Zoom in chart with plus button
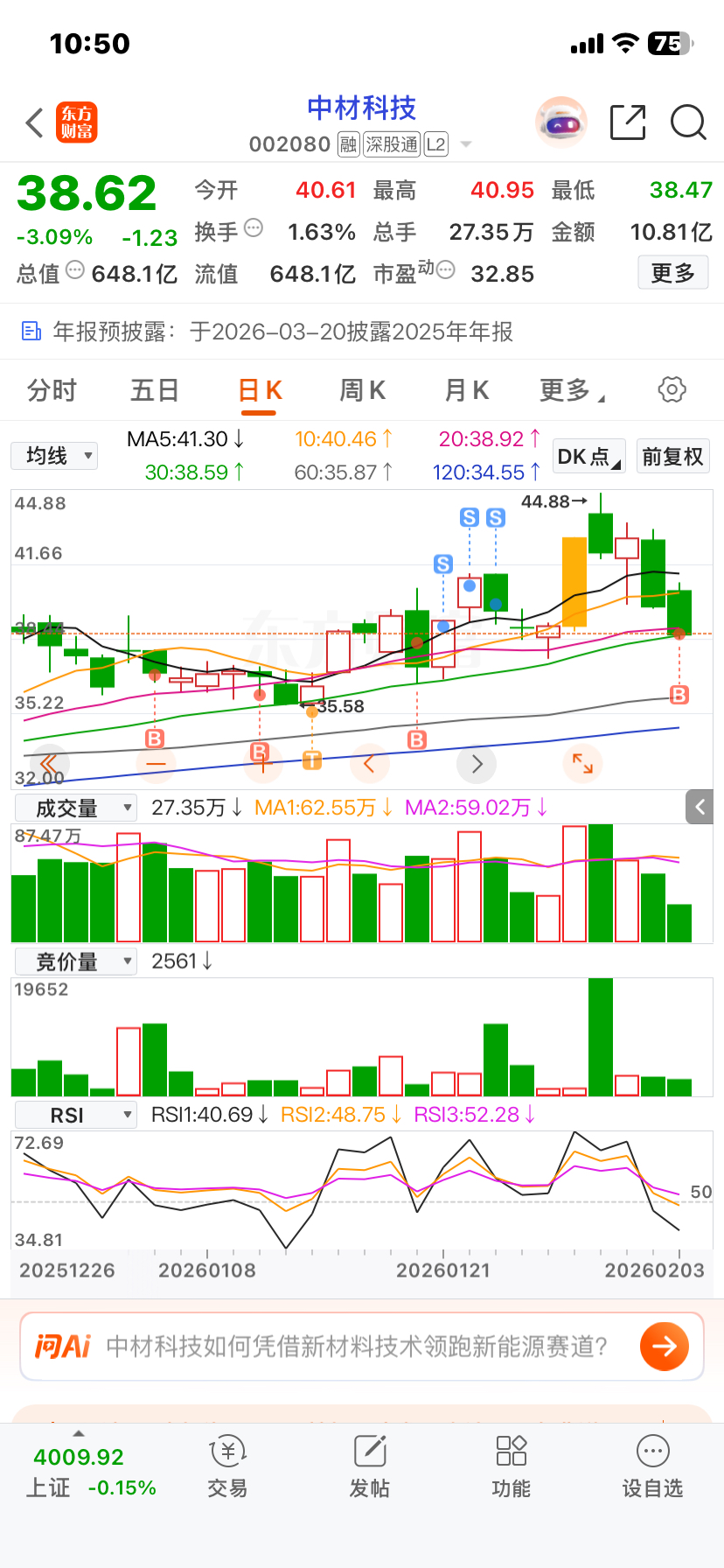The width and height of the screenshot is (724, 1568). pyautogui.click(x=262, y=764)
